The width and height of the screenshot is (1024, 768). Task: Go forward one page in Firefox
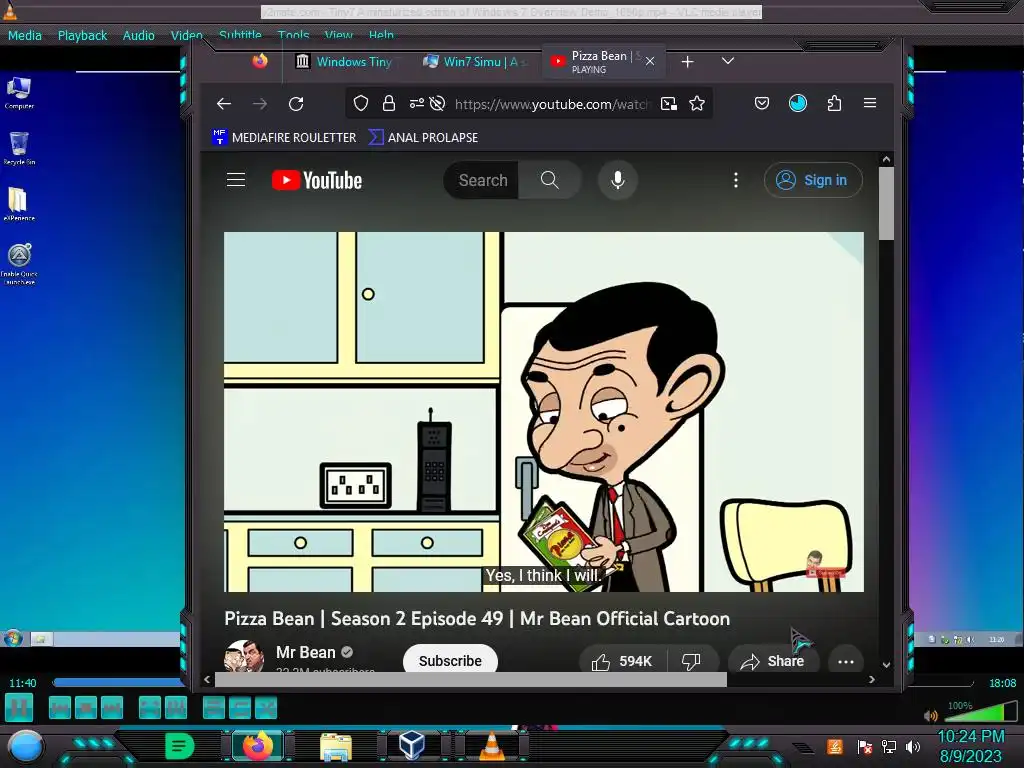click(260, 103)
